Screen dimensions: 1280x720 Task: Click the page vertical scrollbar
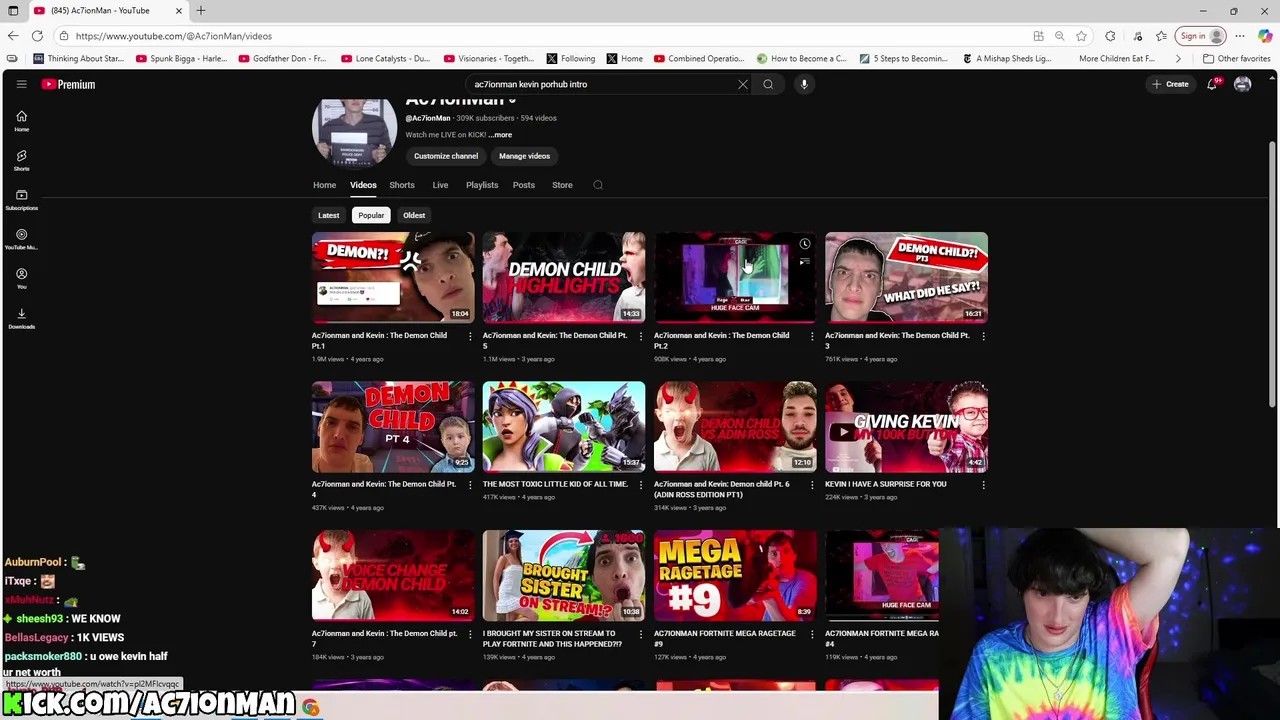(1272, 275)
